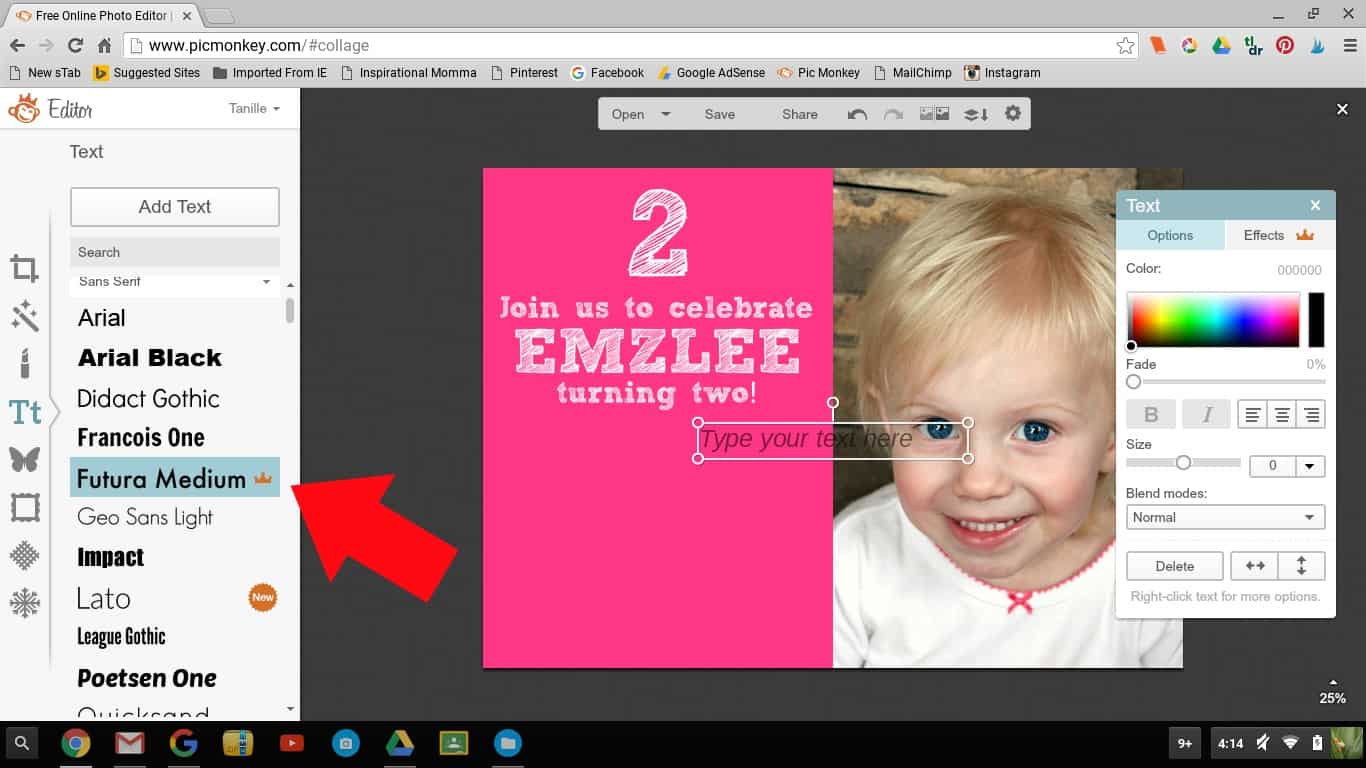Click the Add Text button
This screenshot has width=1366, height=768.
point(175,207)
